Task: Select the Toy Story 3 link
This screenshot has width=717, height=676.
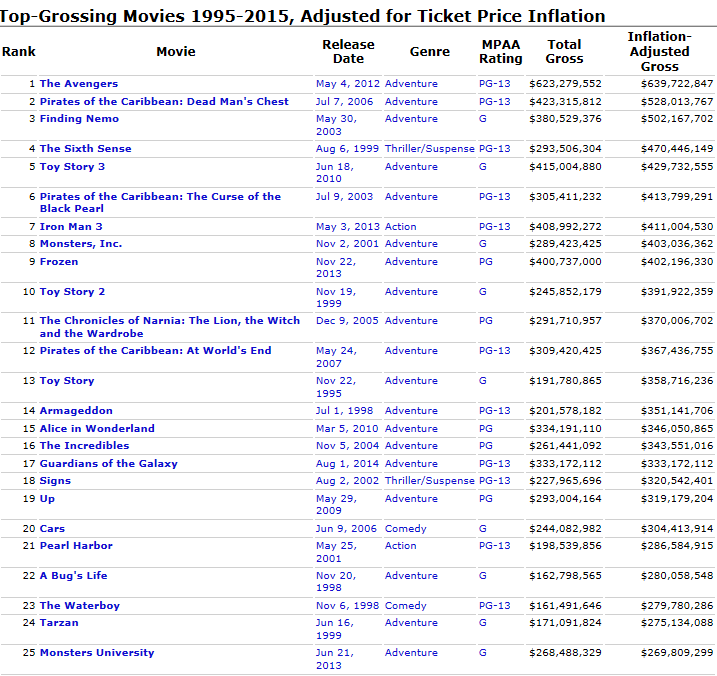Action: point(72,166)
